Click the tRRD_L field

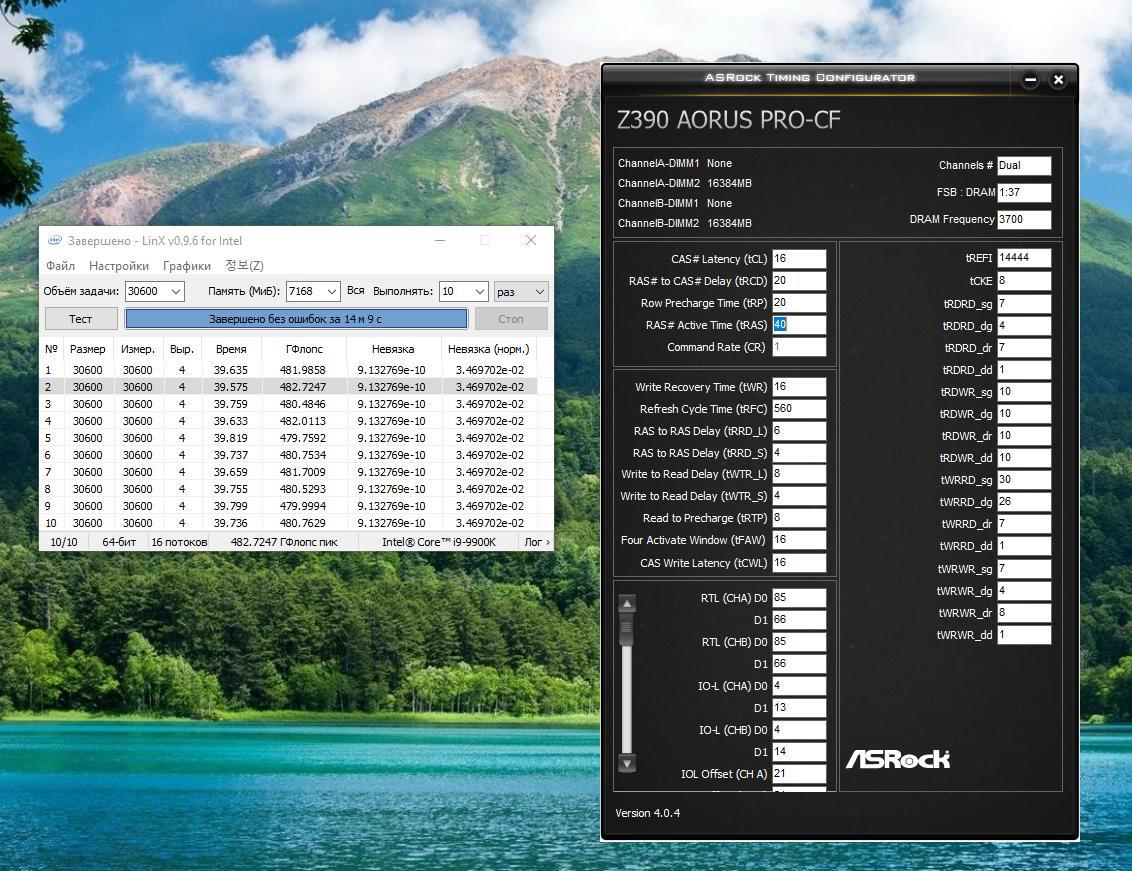(x=798, y=430)
